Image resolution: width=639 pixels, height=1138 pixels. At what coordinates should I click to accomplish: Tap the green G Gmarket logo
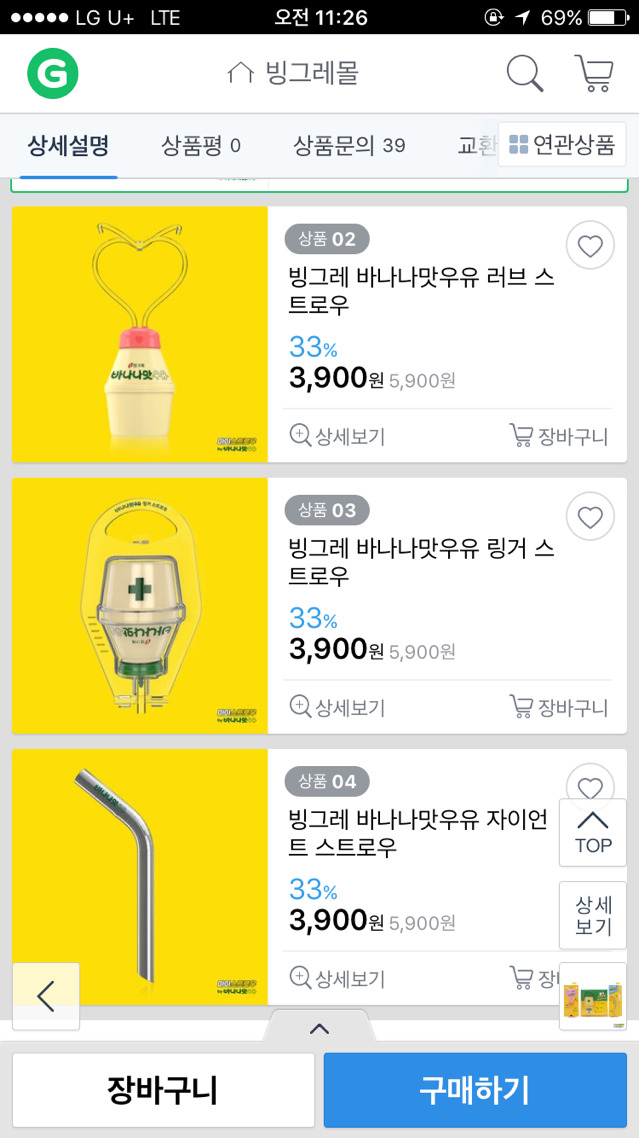tap(52, 73)
